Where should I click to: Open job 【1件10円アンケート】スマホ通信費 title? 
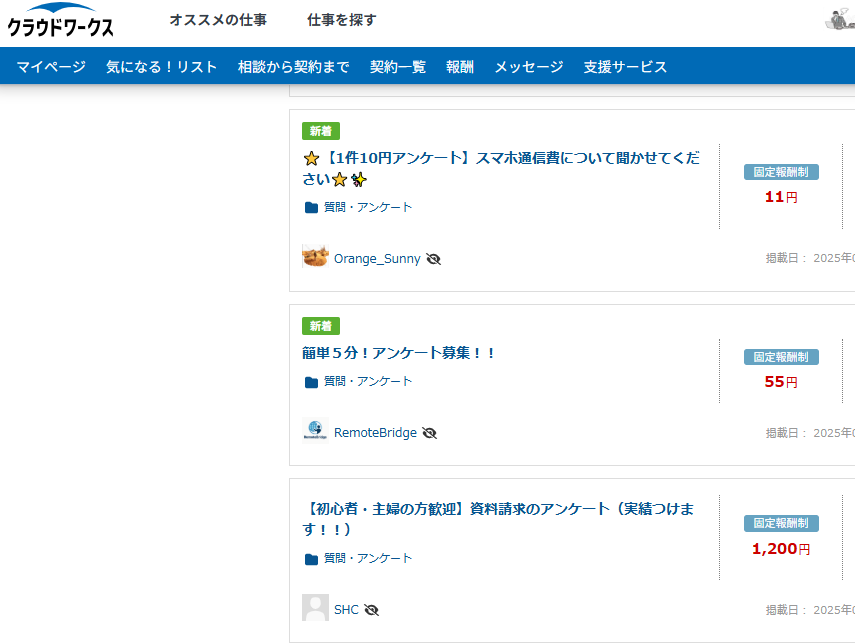501,169
